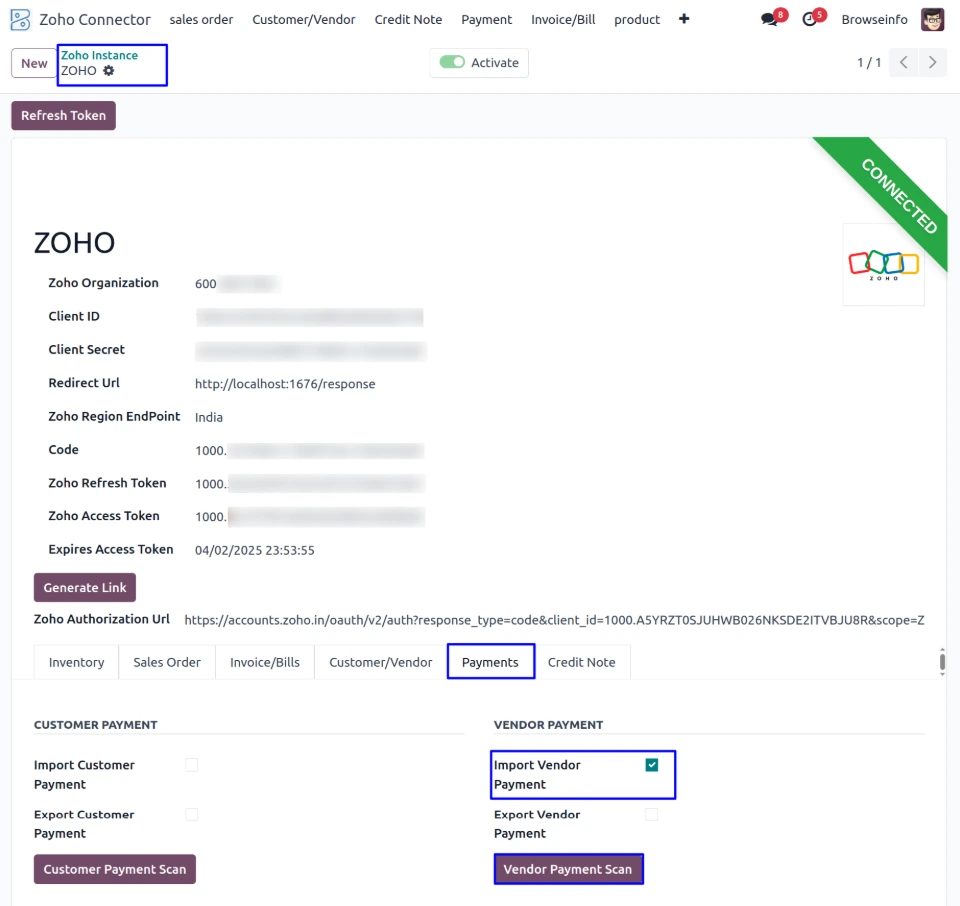This screenshot has width=960, height=906.
Task: Go to previous record arrow
Action: [904, 63]
